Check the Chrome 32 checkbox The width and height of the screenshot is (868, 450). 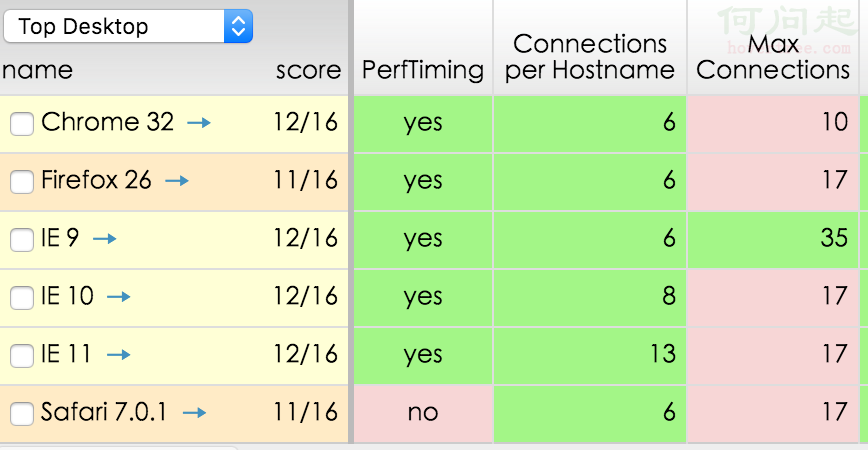click(21, 124)
